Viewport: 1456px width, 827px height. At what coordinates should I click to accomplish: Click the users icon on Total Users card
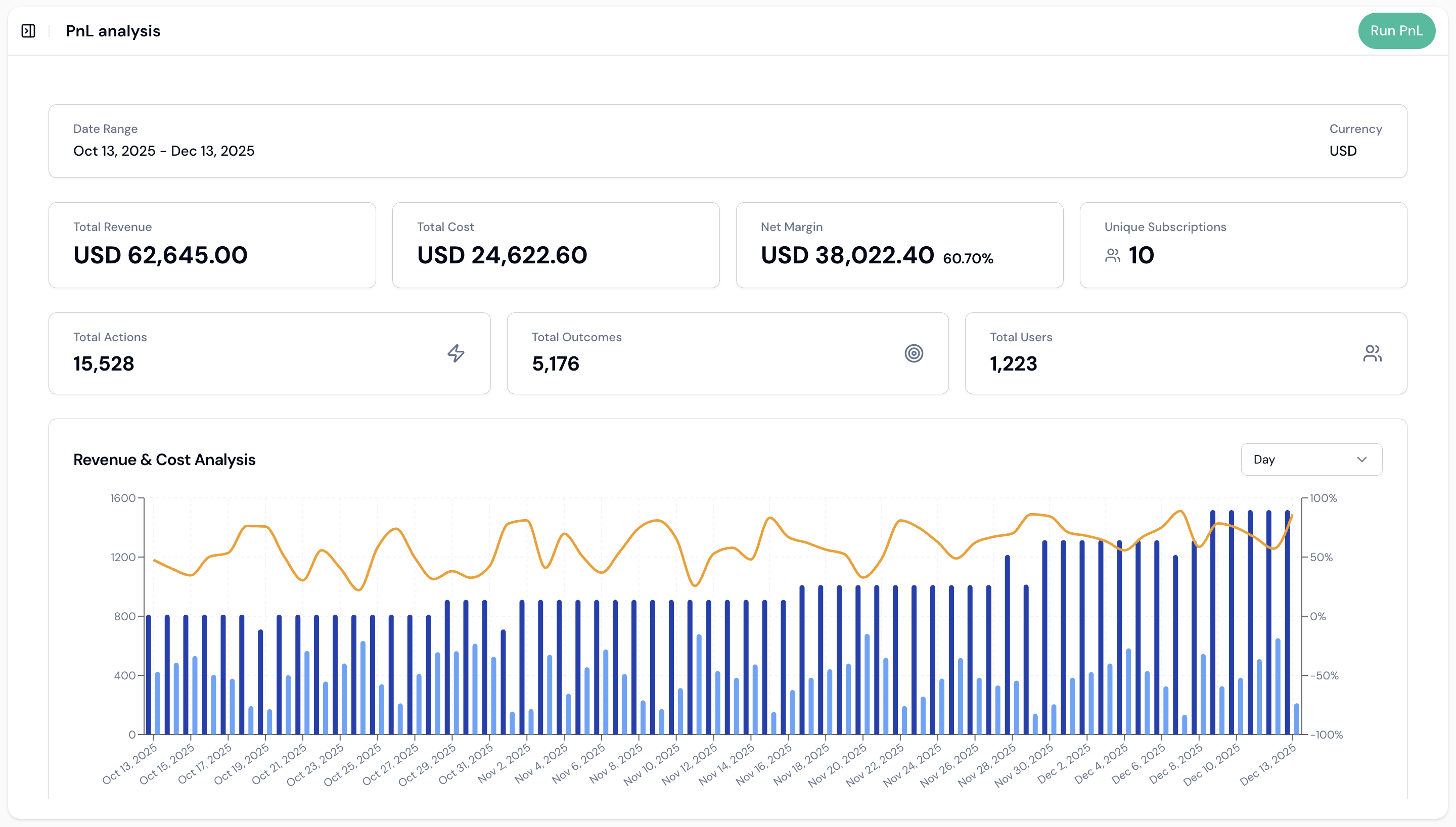click(1373, 353)
